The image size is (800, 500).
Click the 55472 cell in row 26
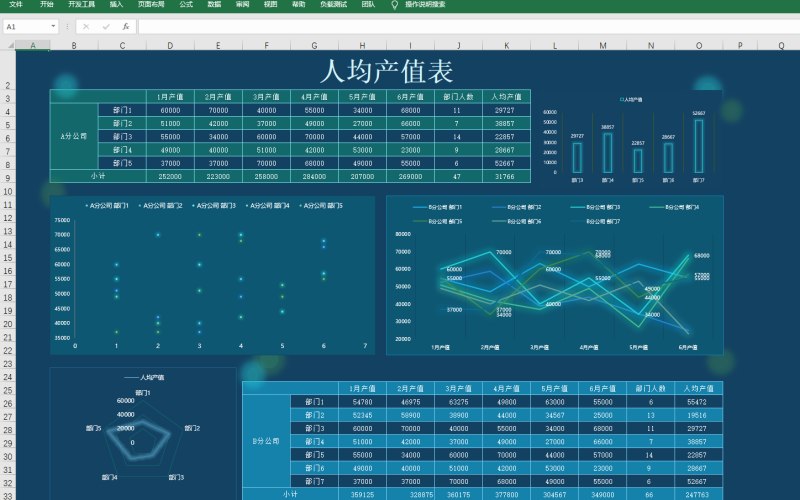697,402
